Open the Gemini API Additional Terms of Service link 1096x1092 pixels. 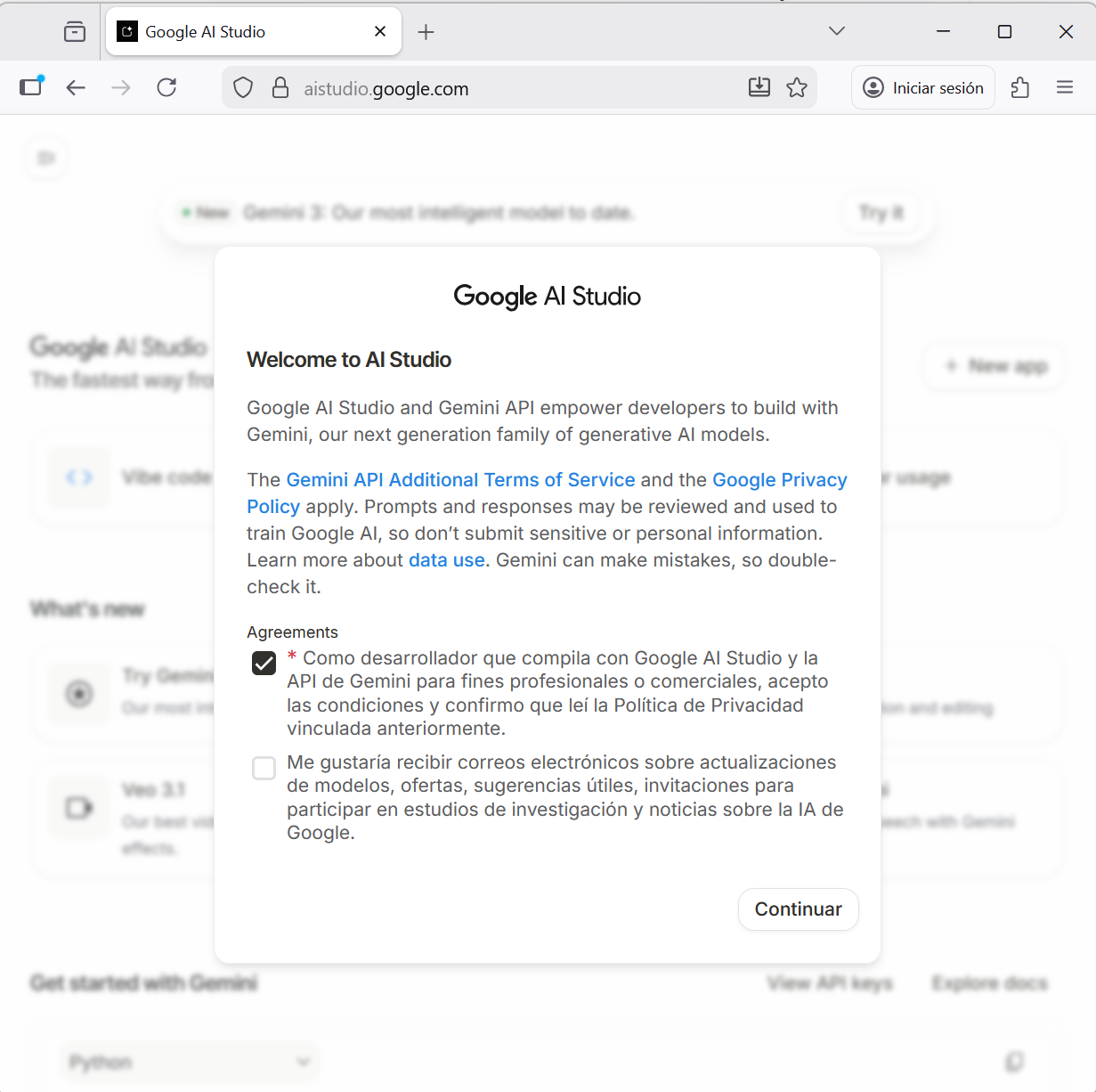(460, 480)
